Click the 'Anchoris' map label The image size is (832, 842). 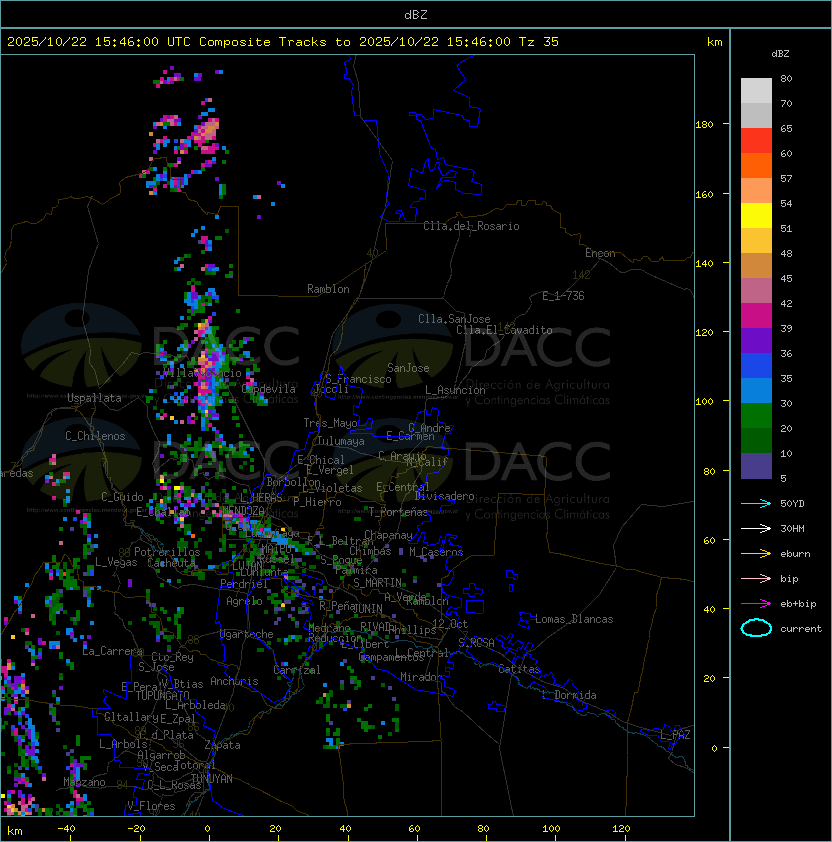[x=234, y=681]
